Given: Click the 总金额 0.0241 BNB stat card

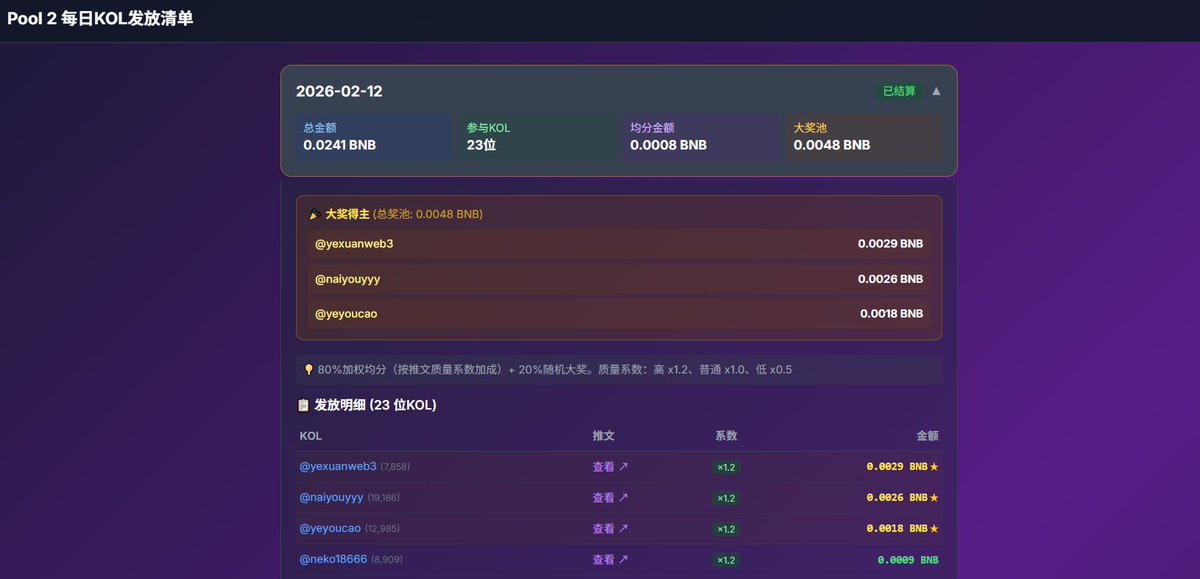Looking at the screenshot, I should coord(374,137).
